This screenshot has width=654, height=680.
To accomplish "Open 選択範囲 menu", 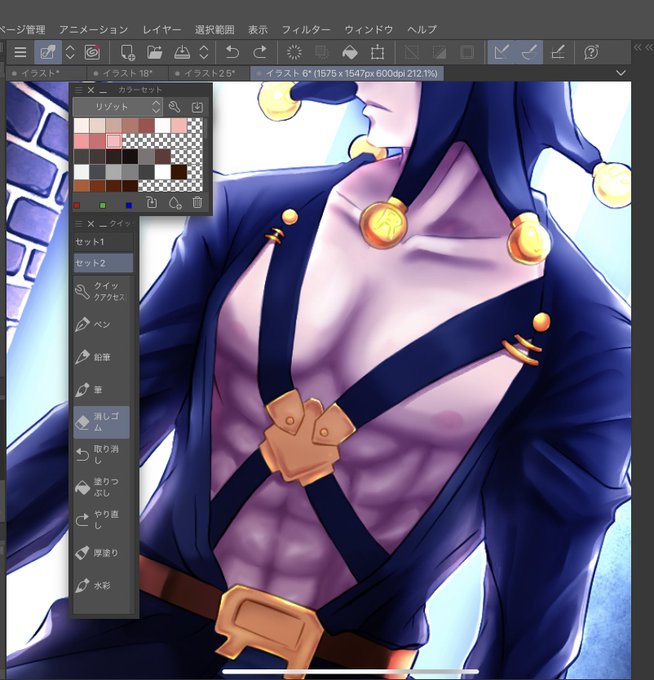I will click(215, 29).
